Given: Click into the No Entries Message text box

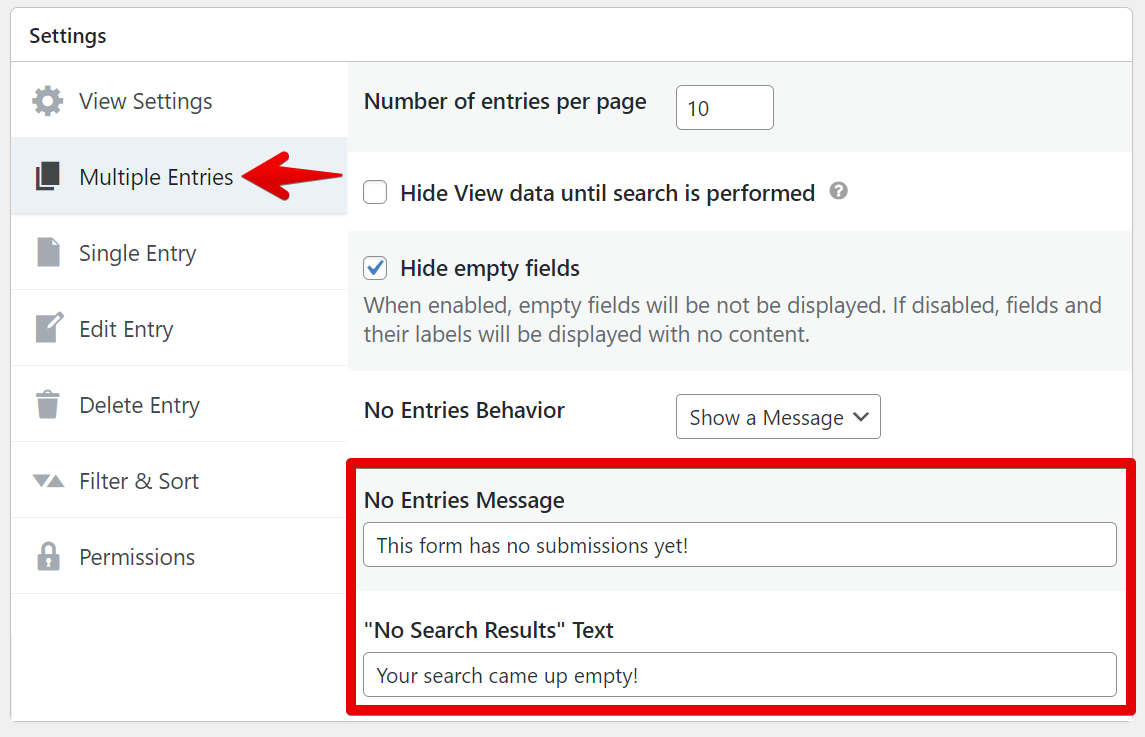Looking at the screenshot, I should 739,545.
